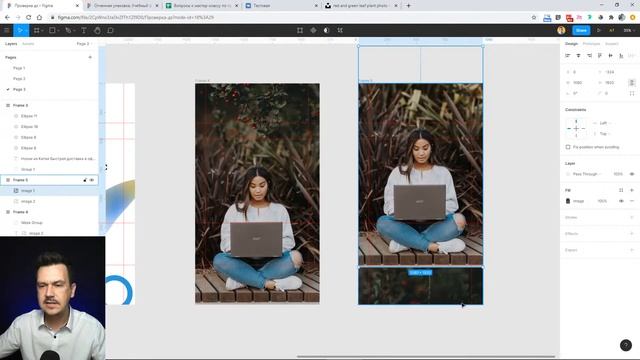Add an effect via Effects plus
This screenshot has height=360, width=640.
tap(632, 233)
